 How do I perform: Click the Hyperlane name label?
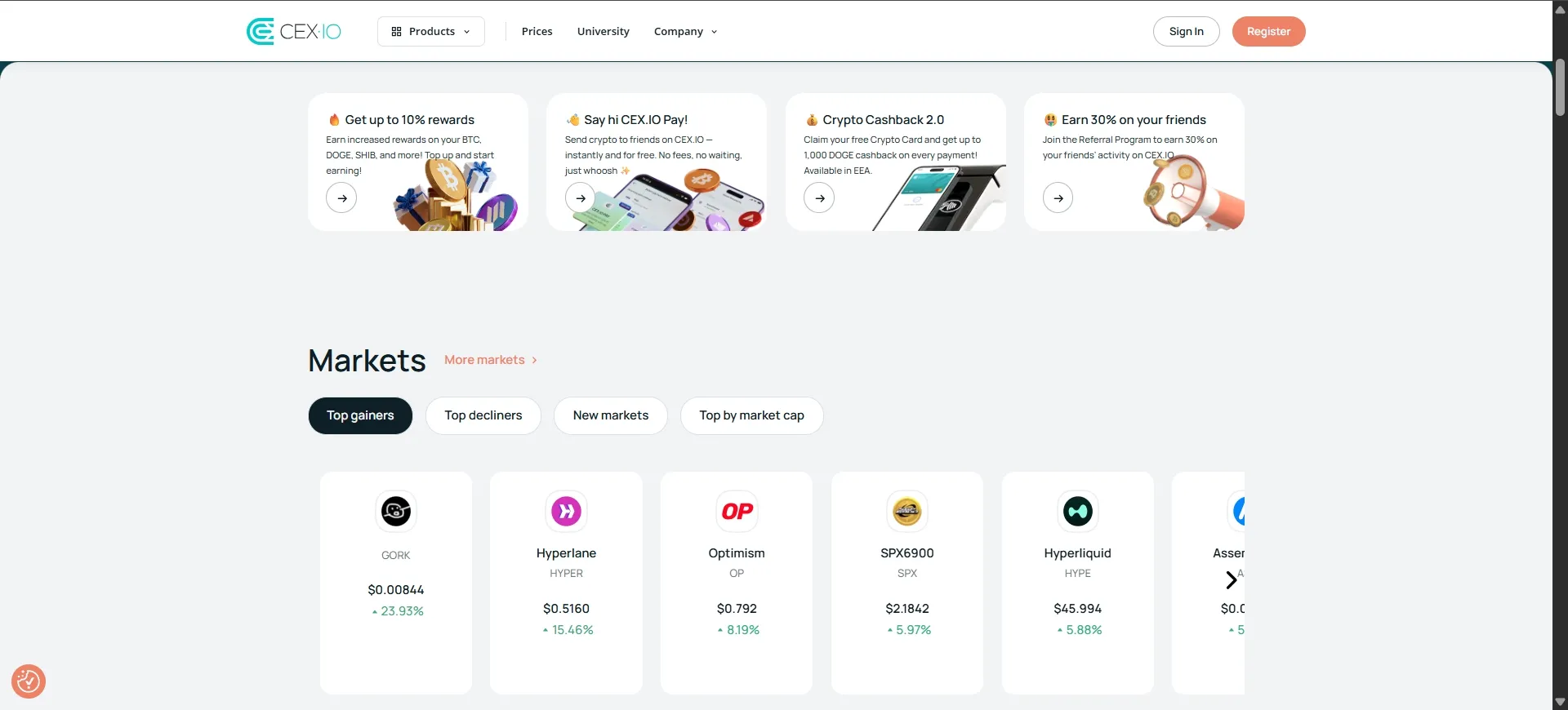[x=566, y=553]
